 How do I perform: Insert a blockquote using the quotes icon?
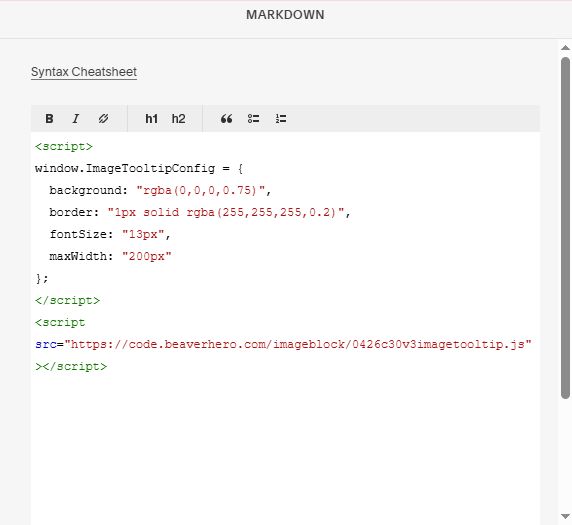tap(226, 119)
